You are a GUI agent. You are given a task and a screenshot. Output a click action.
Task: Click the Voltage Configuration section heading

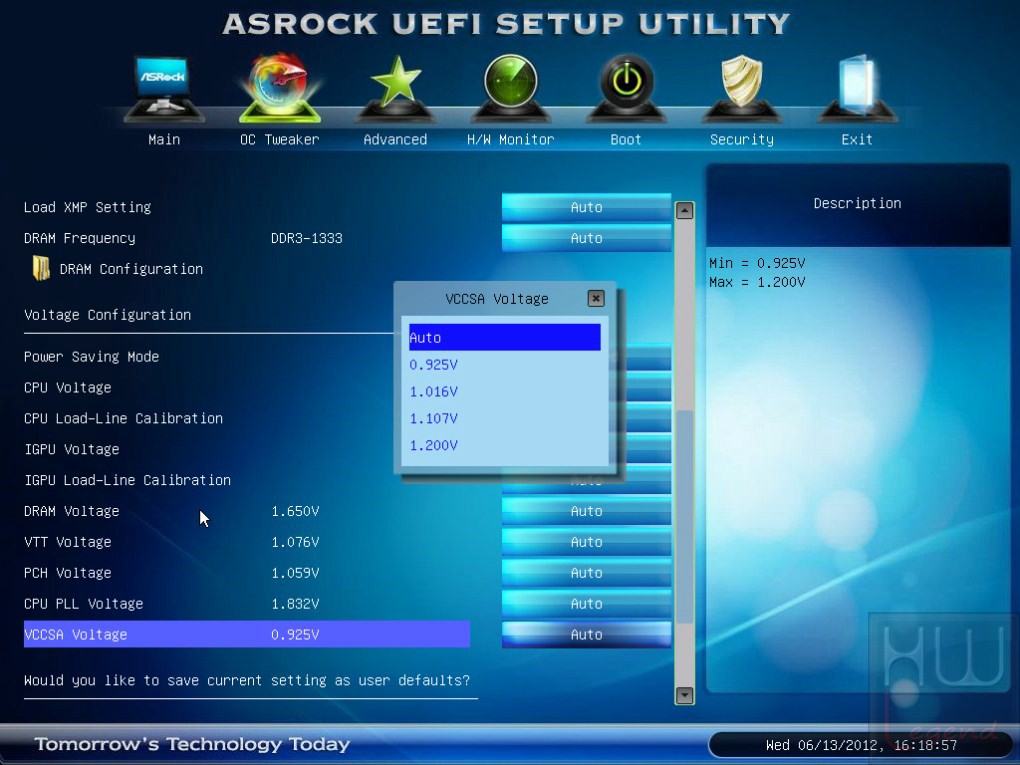(x=107, y=315)
